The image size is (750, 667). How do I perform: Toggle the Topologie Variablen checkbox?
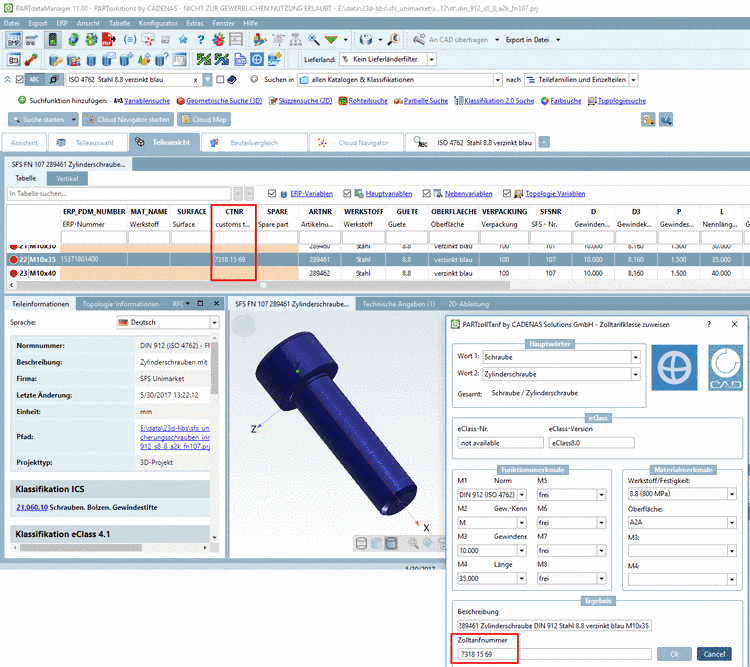pyautogui.click(x=507, y=193)
